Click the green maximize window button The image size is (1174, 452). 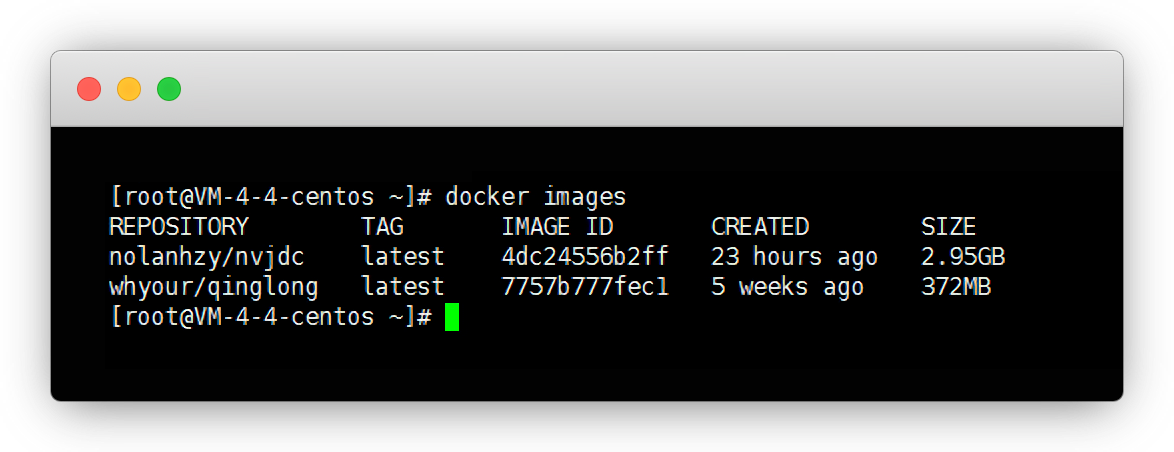point(169,89)
